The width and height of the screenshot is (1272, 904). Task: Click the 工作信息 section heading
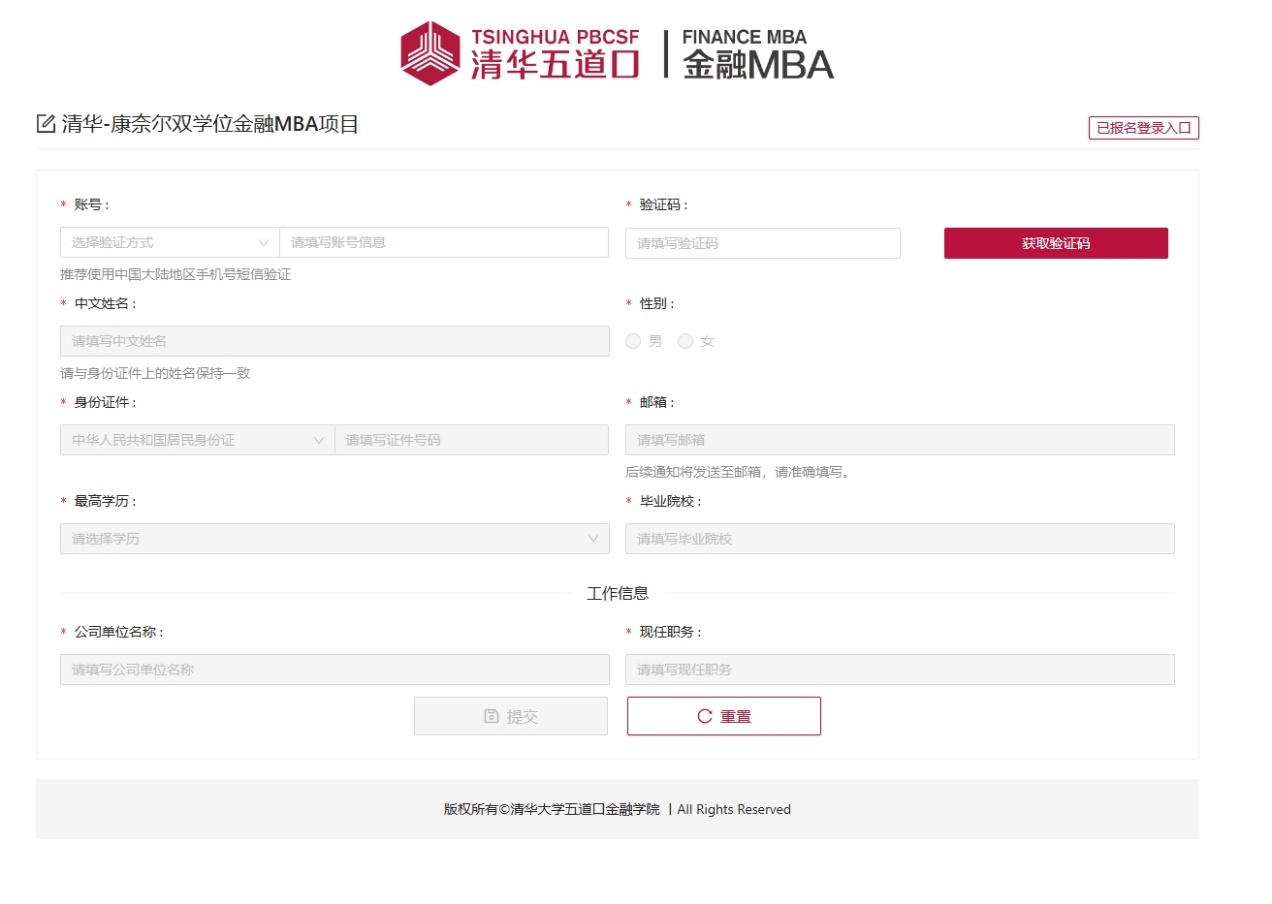(x=617, y=593)
